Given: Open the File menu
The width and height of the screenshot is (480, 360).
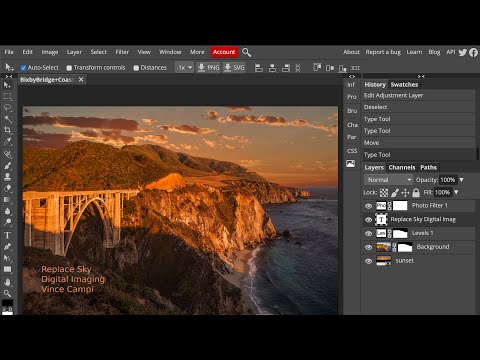Looking at the screenshot, I should 9,52.
